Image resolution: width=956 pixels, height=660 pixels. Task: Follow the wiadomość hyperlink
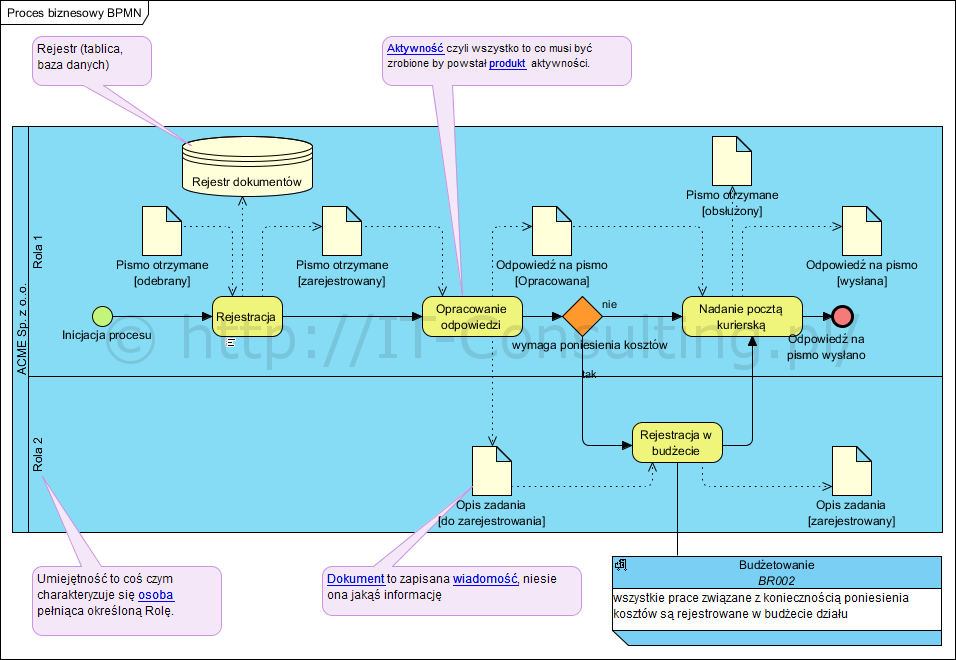(x=485, y=579)
